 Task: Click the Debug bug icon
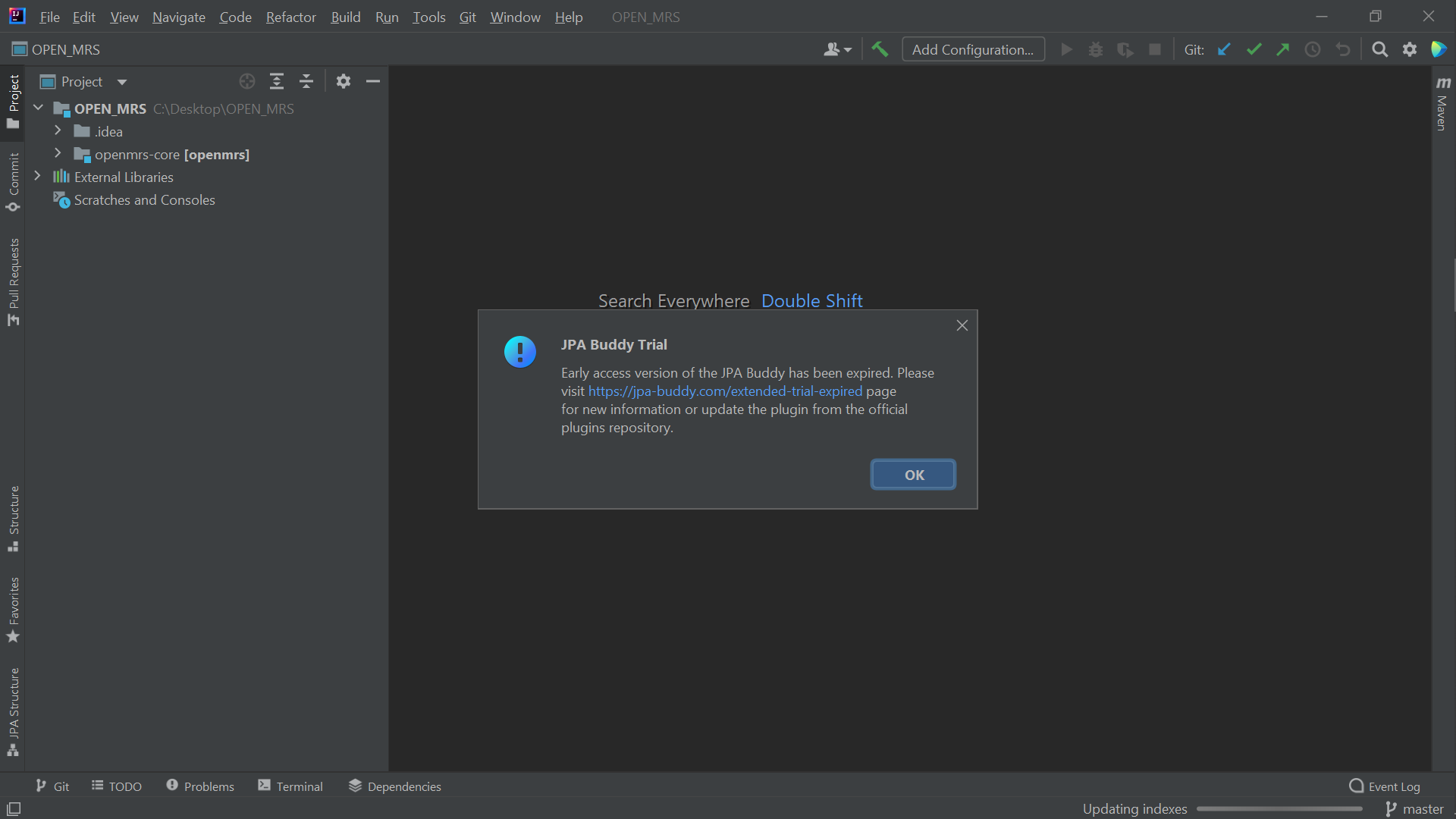click(1096, 49)
